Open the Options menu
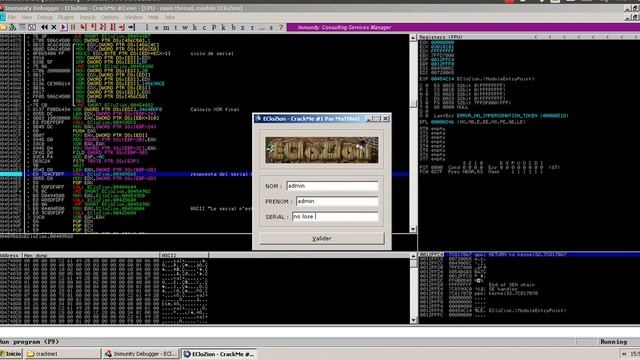 tap(110, 17)
